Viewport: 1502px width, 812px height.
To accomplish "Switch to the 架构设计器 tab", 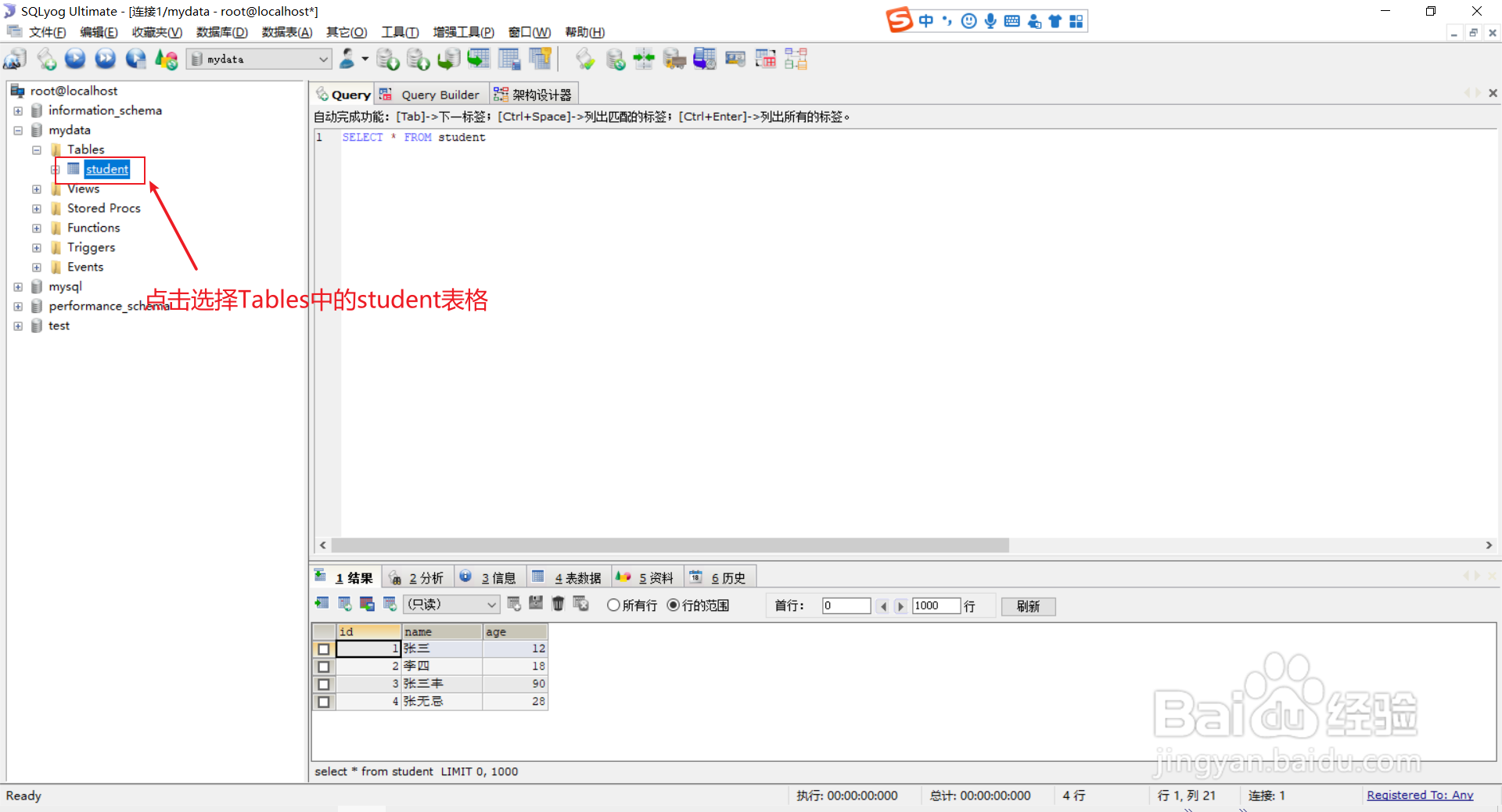I will tap(534, 95).
